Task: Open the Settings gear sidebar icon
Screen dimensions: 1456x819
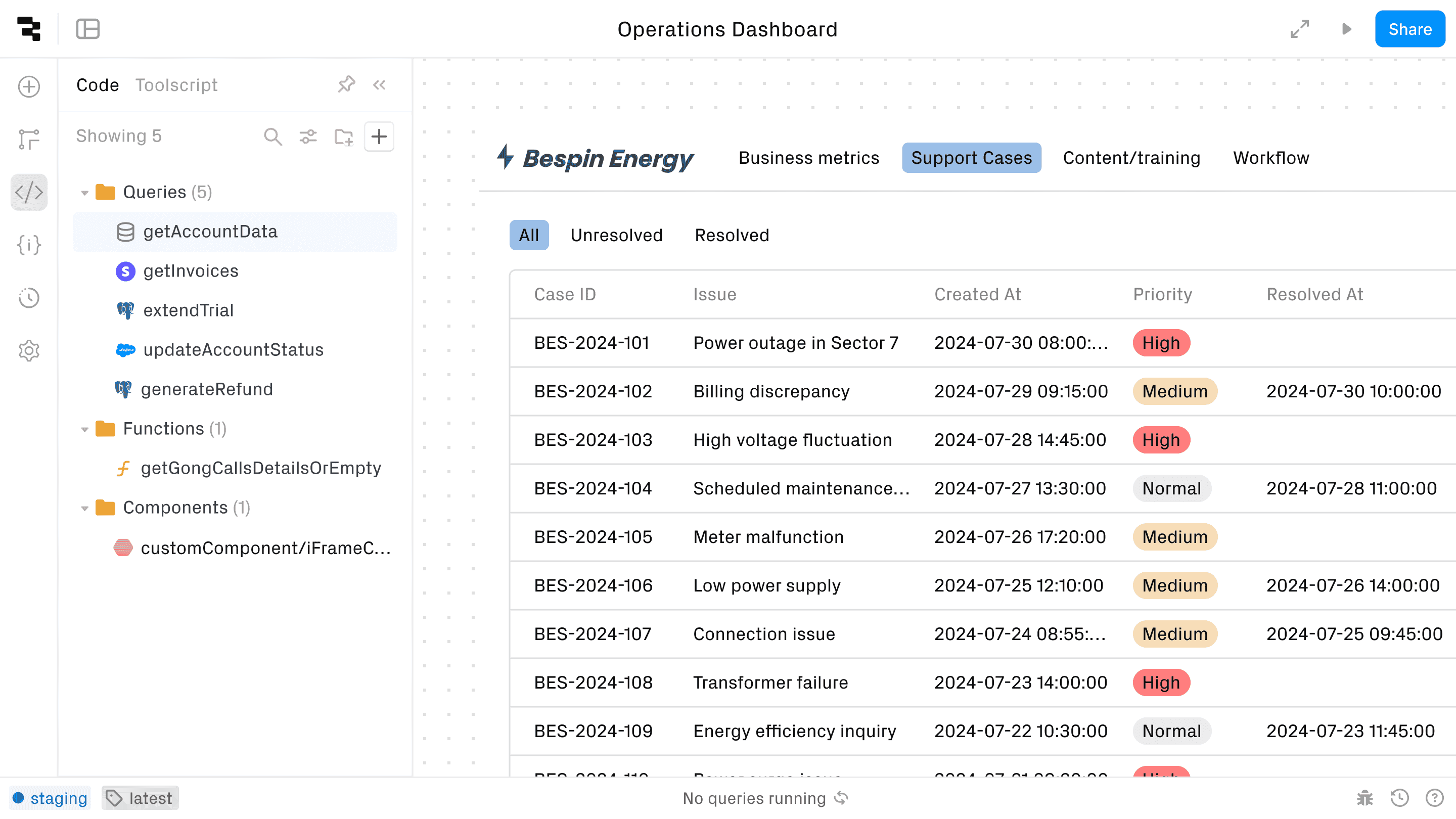Action: (x=29, y=350)
